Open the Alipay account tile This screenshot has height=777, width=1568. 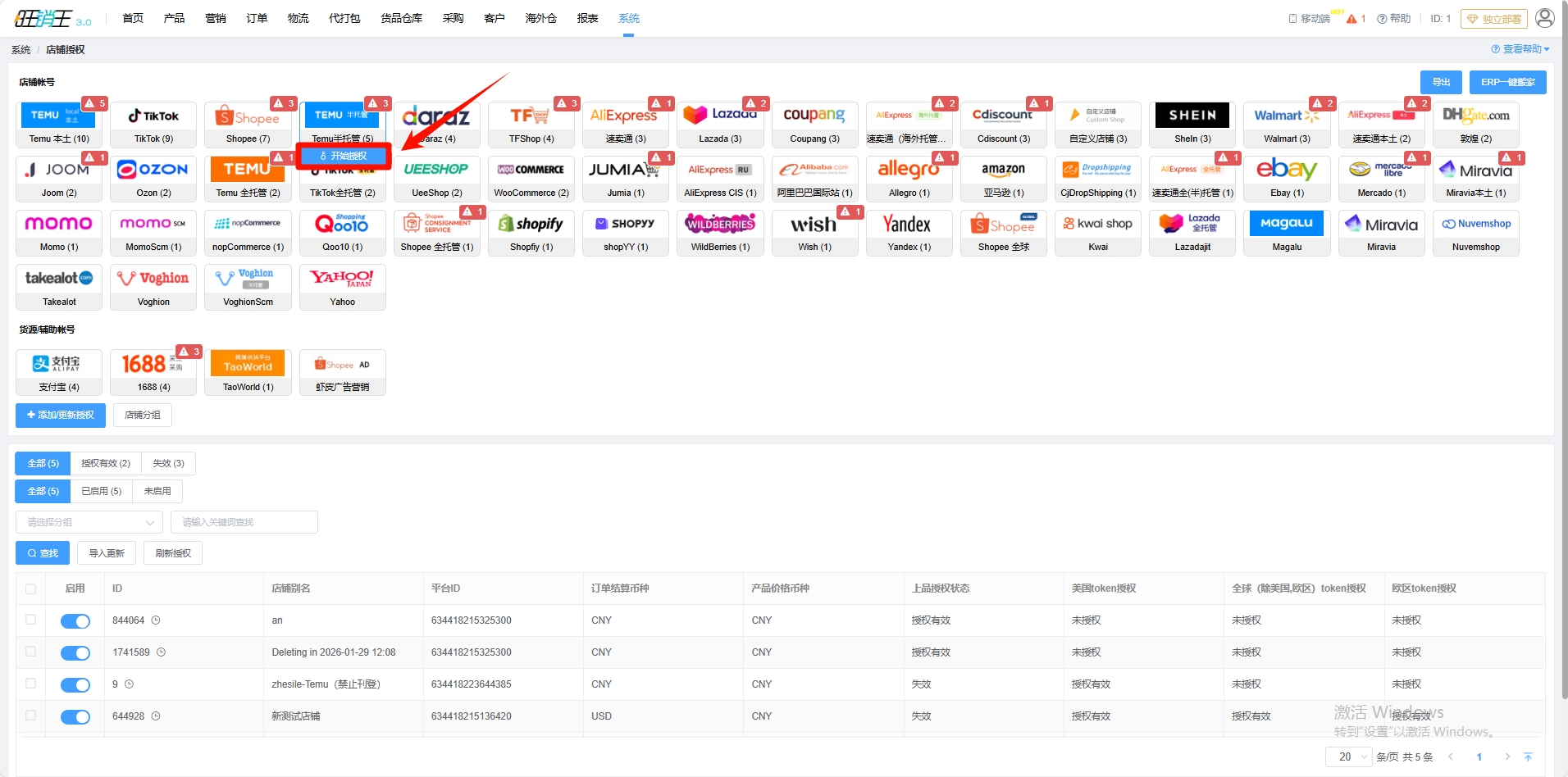point(59,364)
